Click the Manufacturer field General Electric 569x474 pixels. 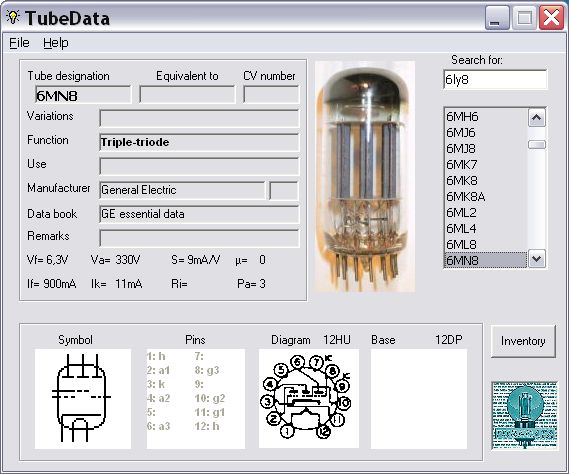click(182, 190)
